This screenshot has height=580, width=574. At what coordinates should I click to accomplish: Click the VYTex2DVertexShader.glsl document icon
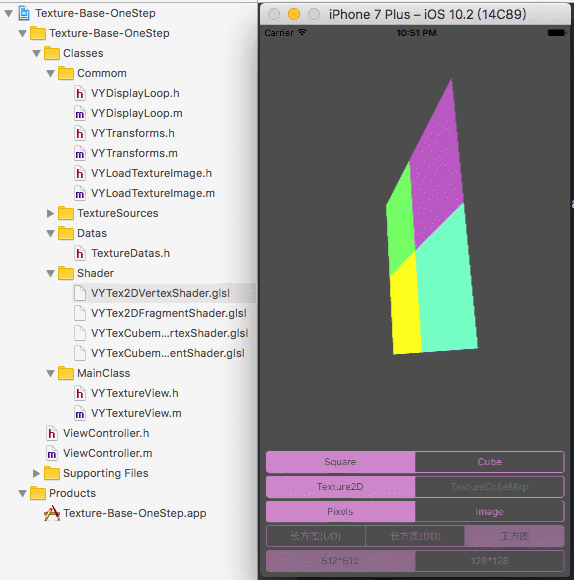80,293
